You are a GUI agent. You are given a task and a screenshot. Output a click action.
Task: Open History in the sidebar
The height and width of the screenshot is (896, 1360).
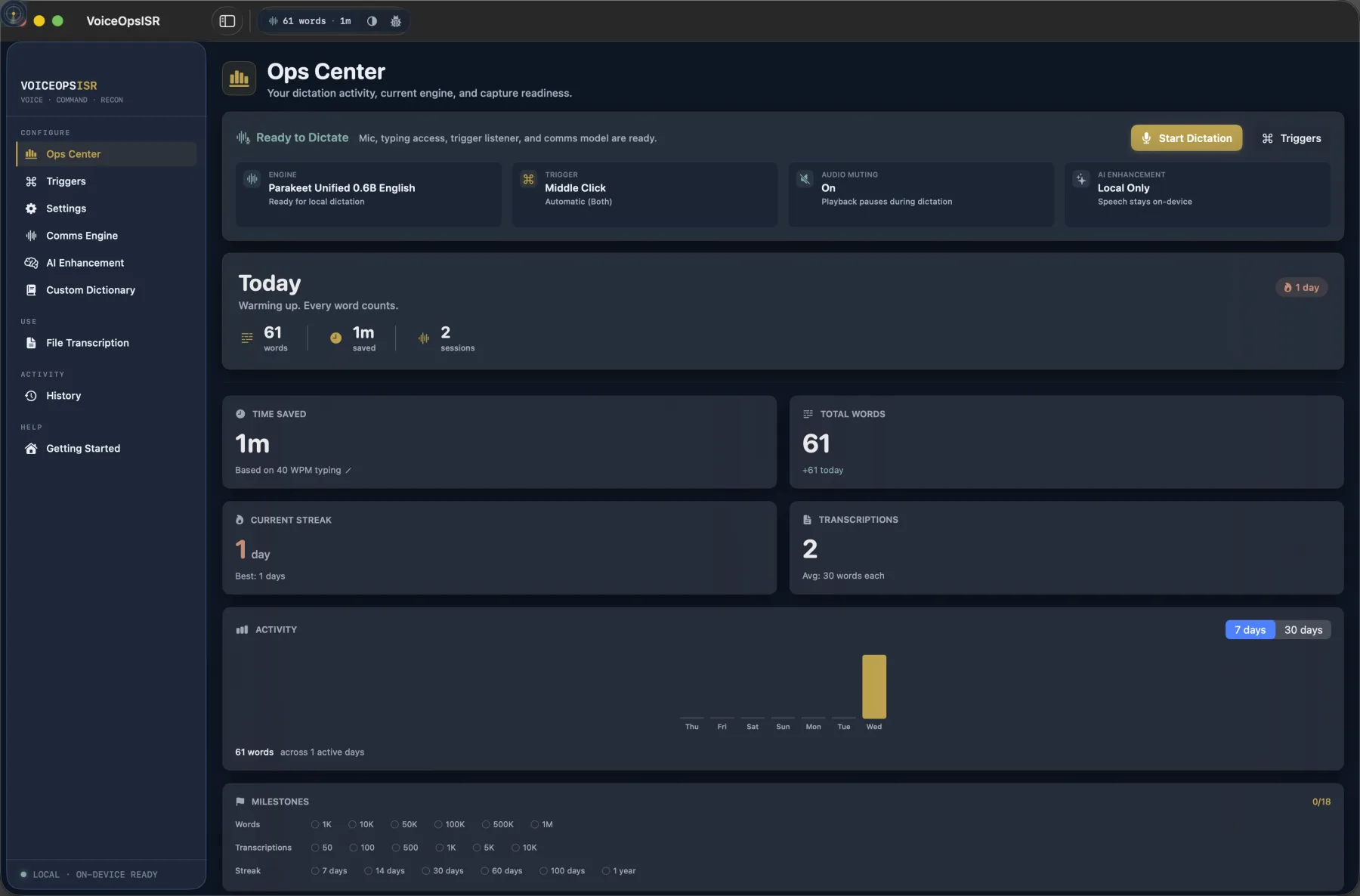tap(106, 396)
